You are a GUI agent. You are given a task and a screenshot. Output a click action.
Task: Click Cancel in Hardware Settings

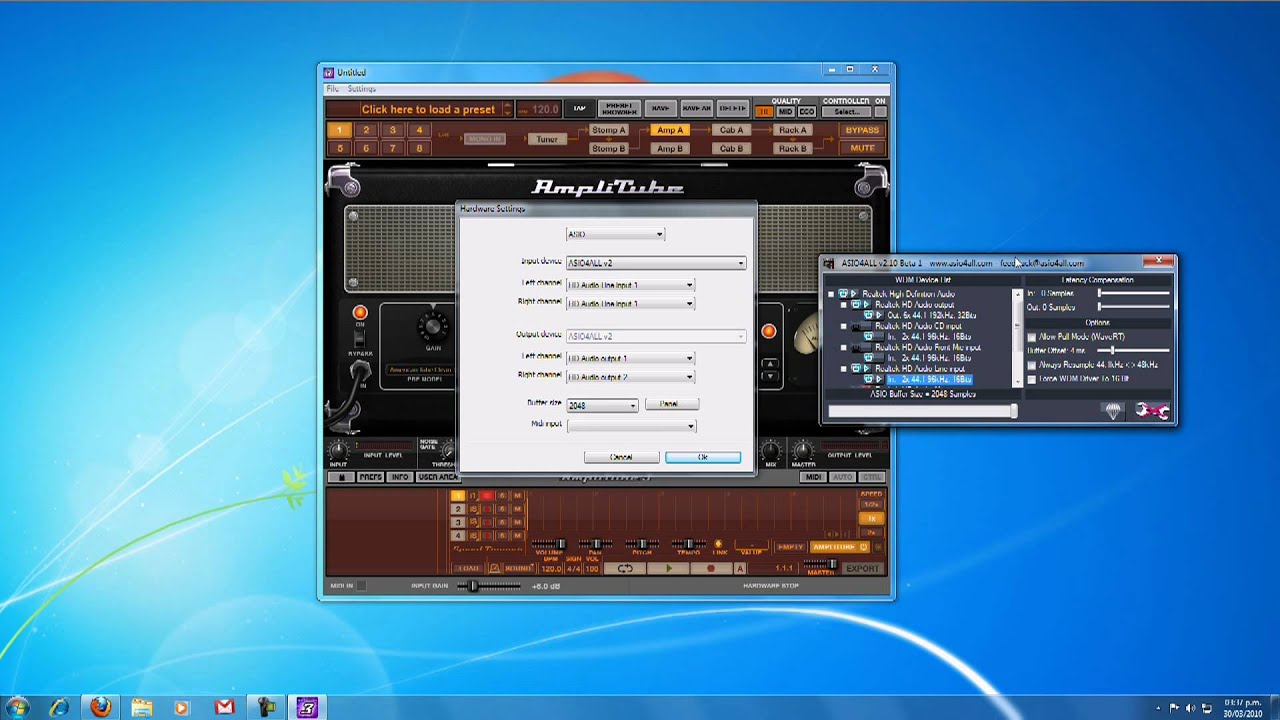[x=621, y=457]
